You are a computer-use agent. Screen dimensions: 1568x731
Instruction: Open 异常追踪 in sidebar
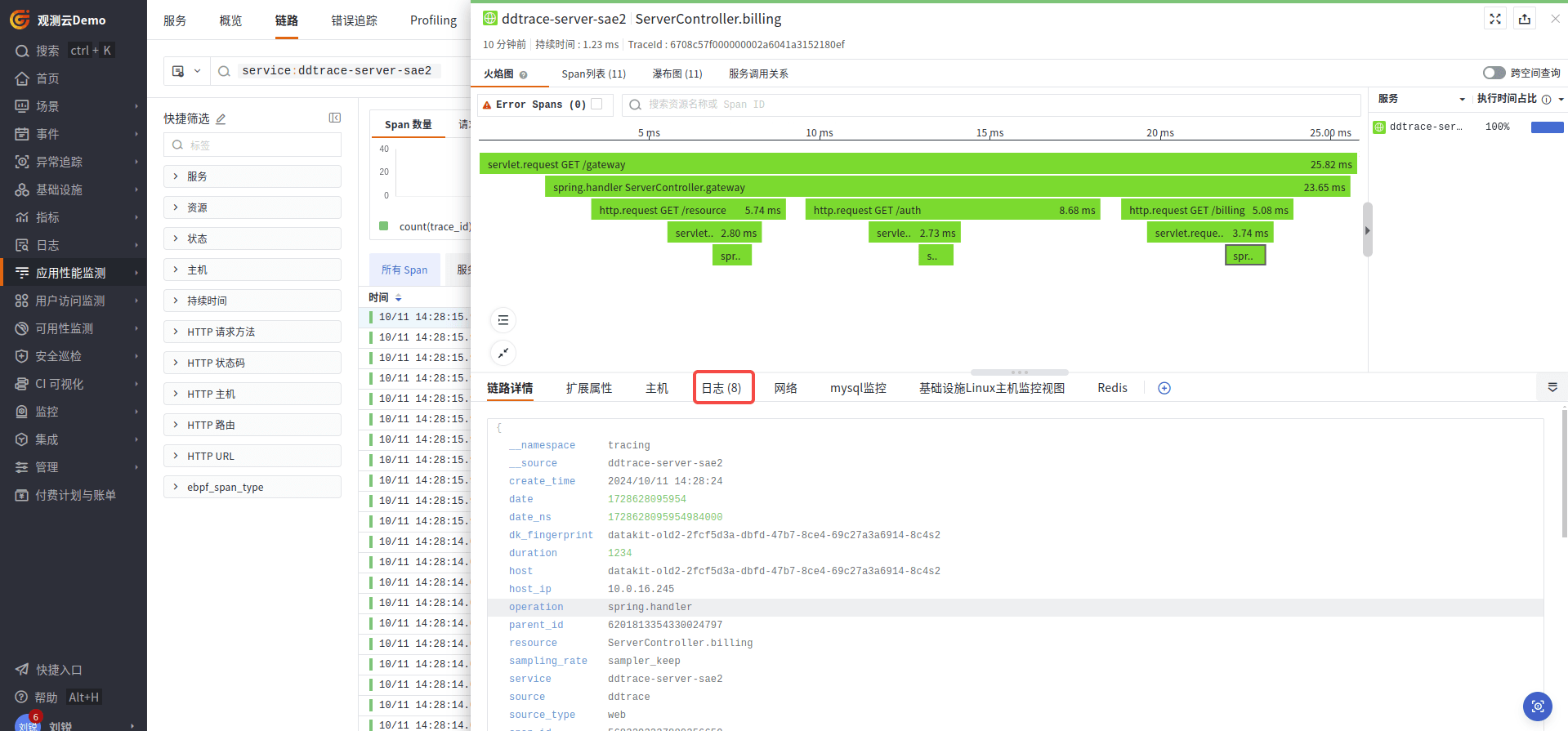click(74, 162)
